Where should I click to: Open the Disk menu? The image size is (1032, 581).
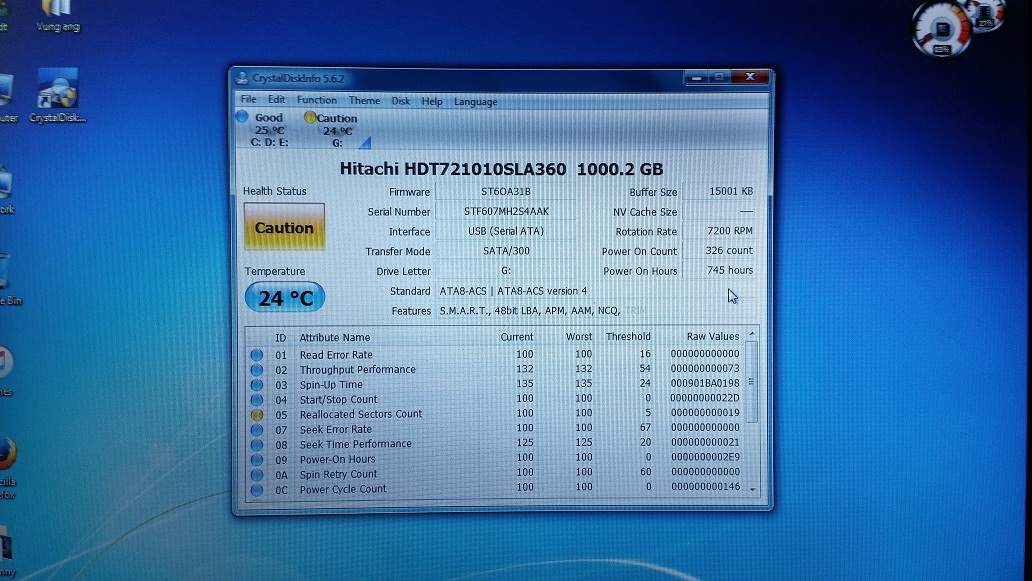click(400, 101)
